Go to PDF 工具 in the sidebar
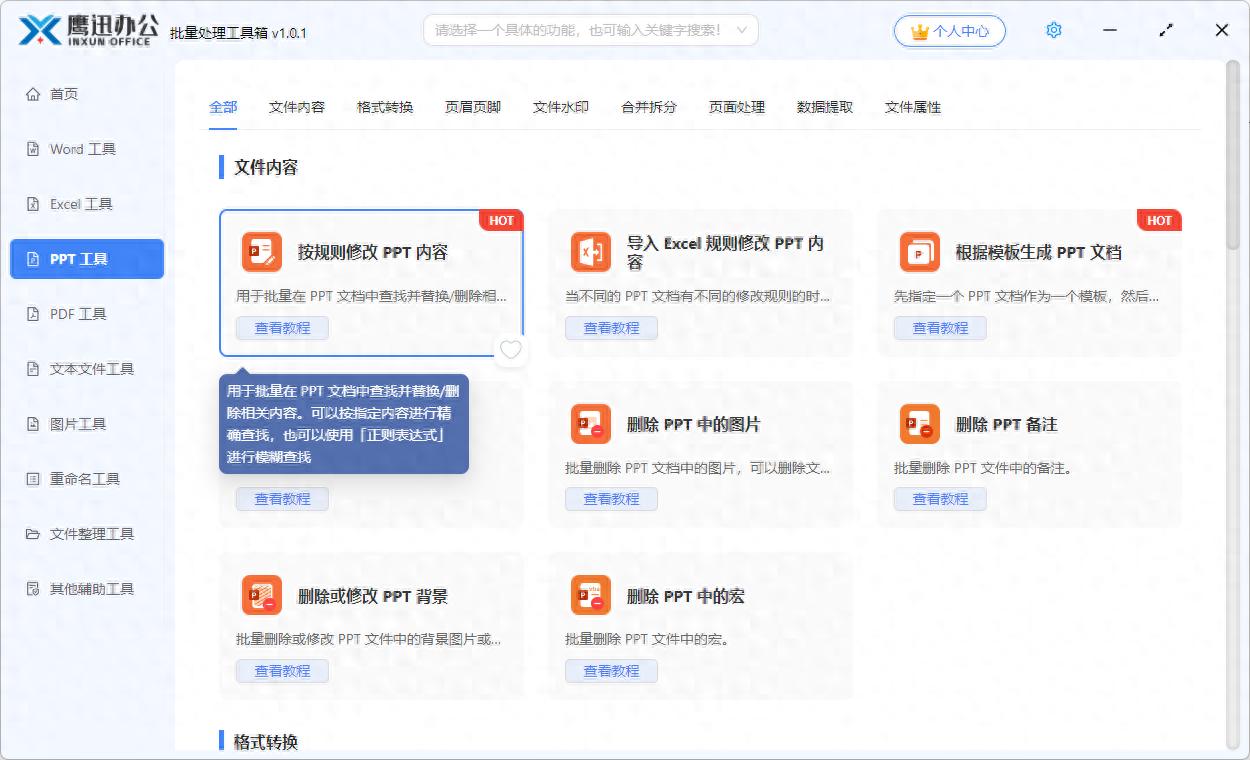Image resolution: width=1250 pixels, height=760 pixels. point(78,314)
